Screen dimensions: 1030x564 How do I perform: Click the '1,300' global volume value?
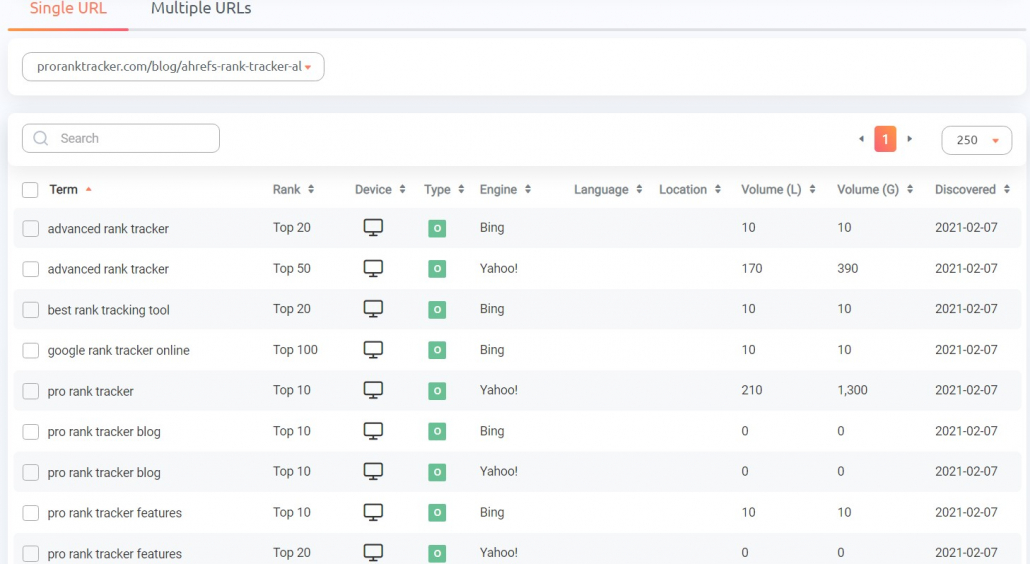[852, 390]
